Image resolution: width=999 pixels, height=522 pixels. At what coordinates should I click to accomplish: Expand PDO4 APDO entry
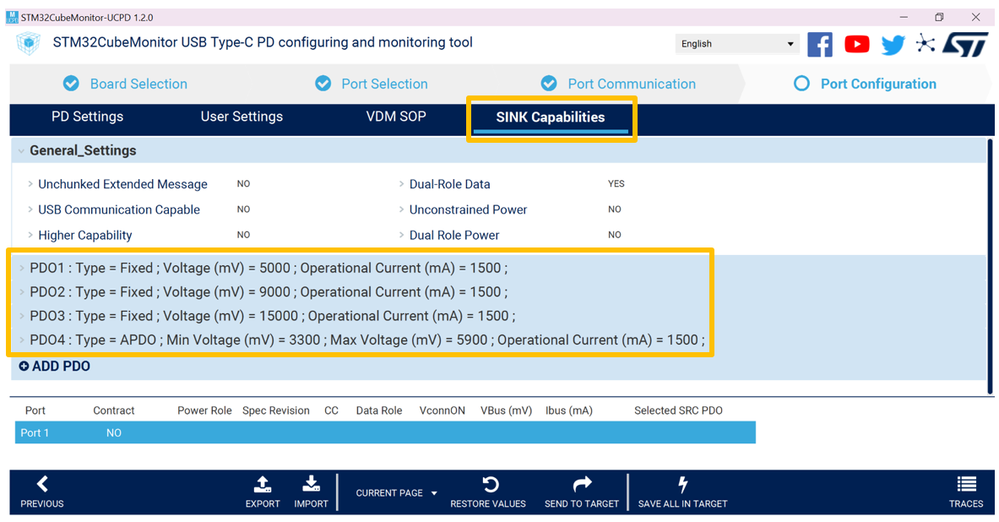(x=22, y=340)
